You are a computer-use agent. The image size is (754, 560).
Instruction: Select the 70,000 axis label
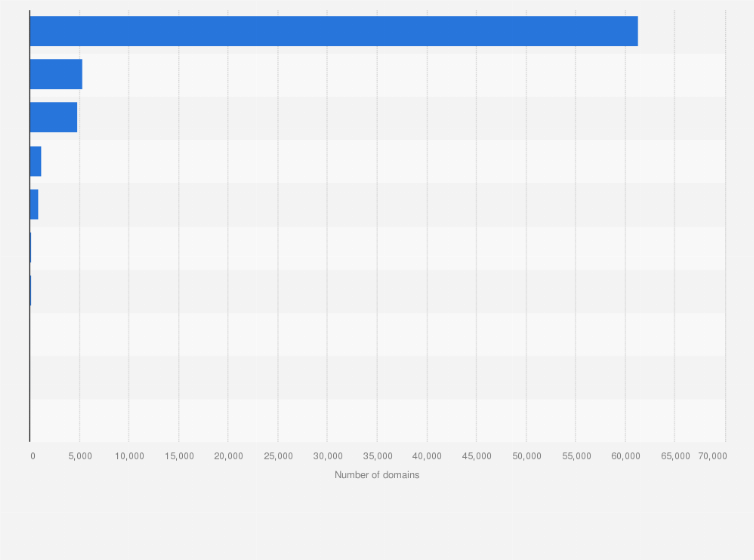(712, 456)
